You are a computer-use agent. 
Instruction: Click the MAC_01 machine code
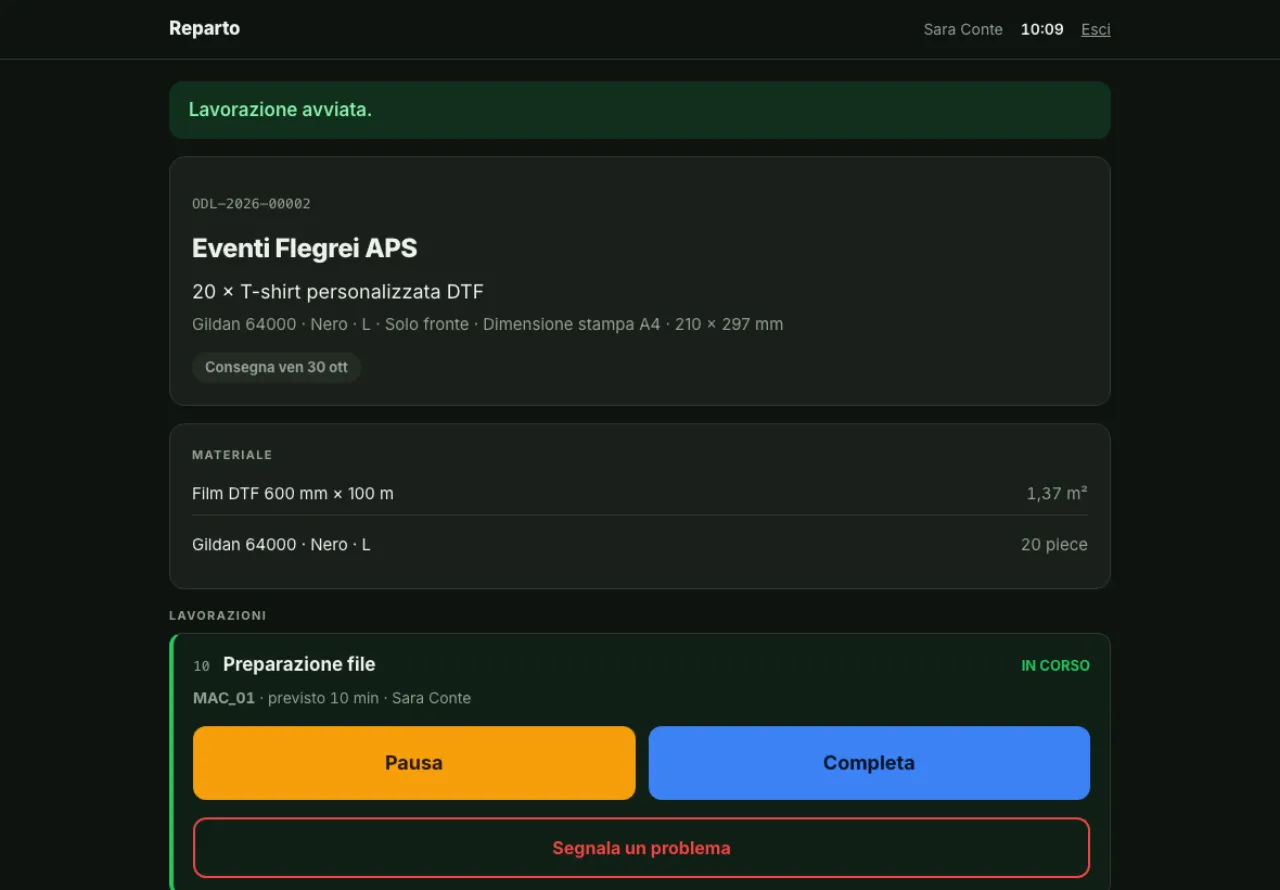coord(224,698)
